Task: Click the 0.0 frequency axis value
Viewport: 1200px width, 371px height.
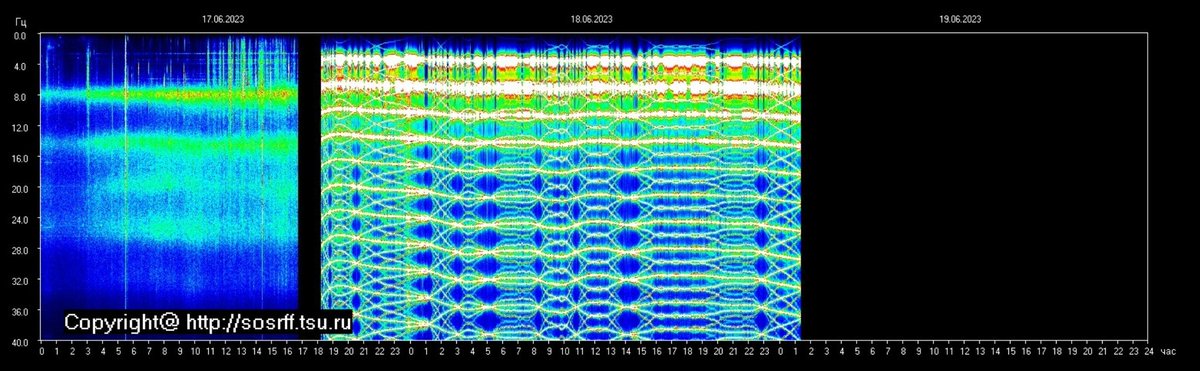Action: [x=20, y=35]
